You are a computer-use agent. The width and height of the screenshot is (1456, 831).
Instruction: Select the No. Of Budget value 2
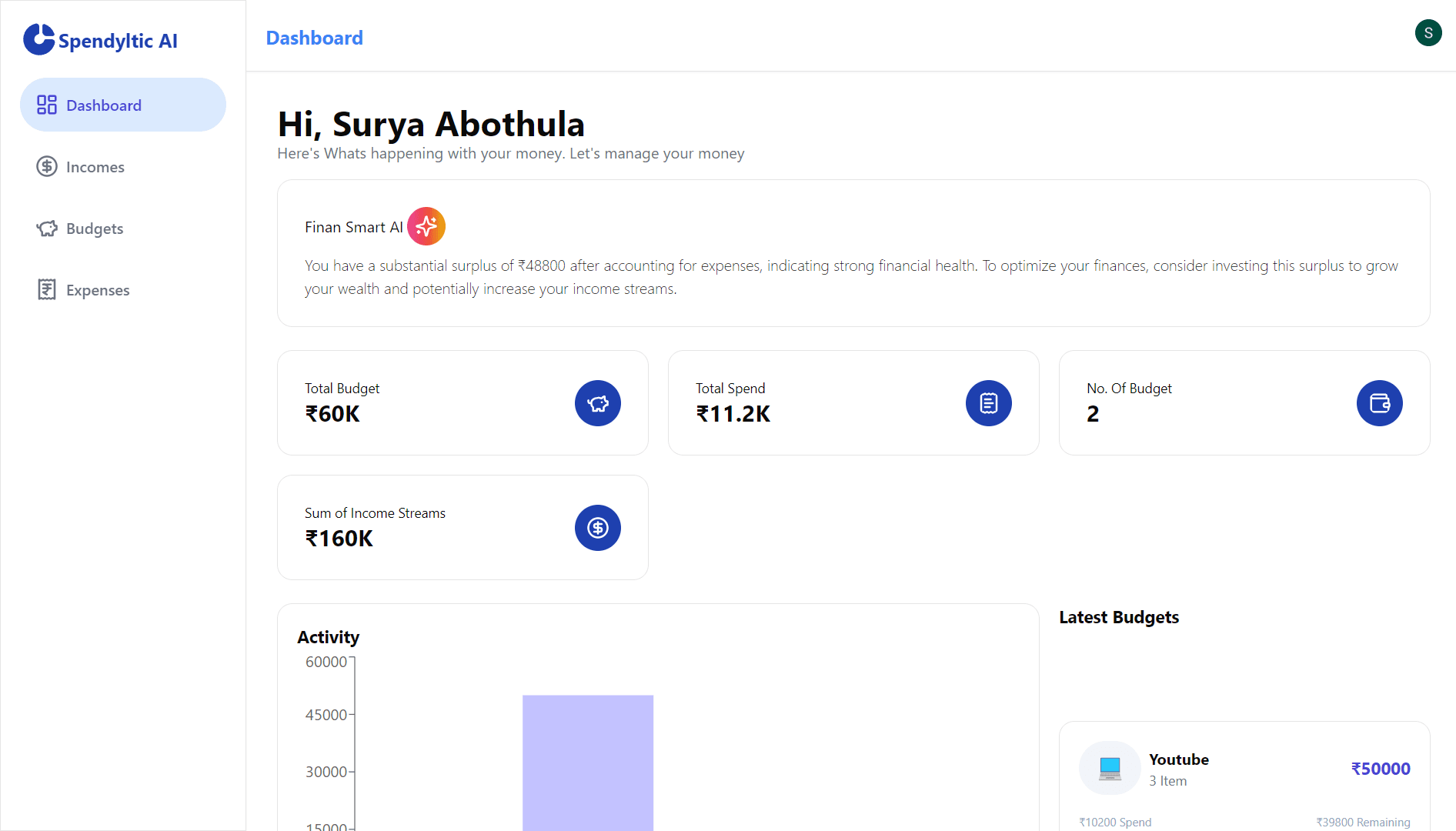point(1093,414)
